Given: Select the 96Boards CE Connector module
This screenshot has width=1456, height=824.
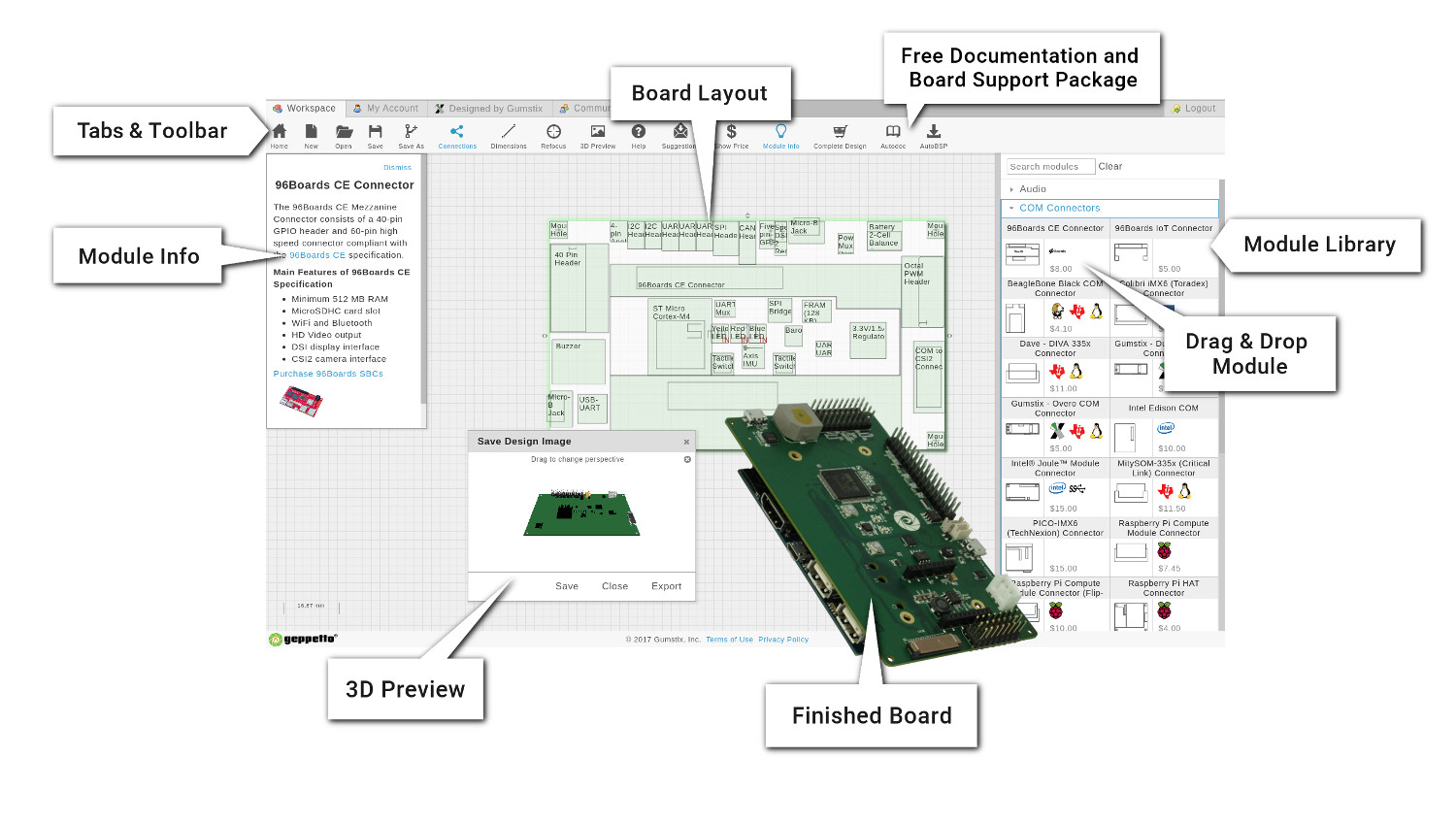Looking at the screenshot, I should [x=1055, y=248].
